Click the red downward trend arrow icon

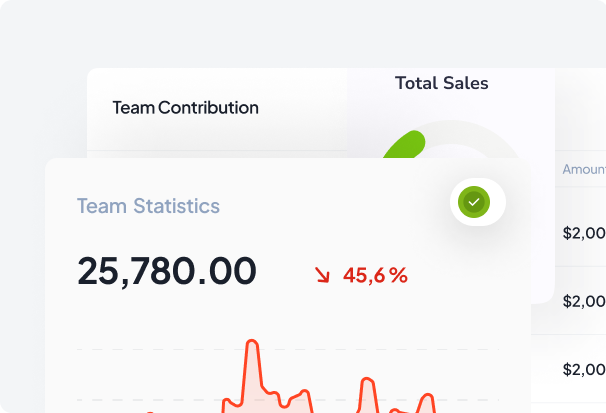pyautogui.click(x=322, y=275)
